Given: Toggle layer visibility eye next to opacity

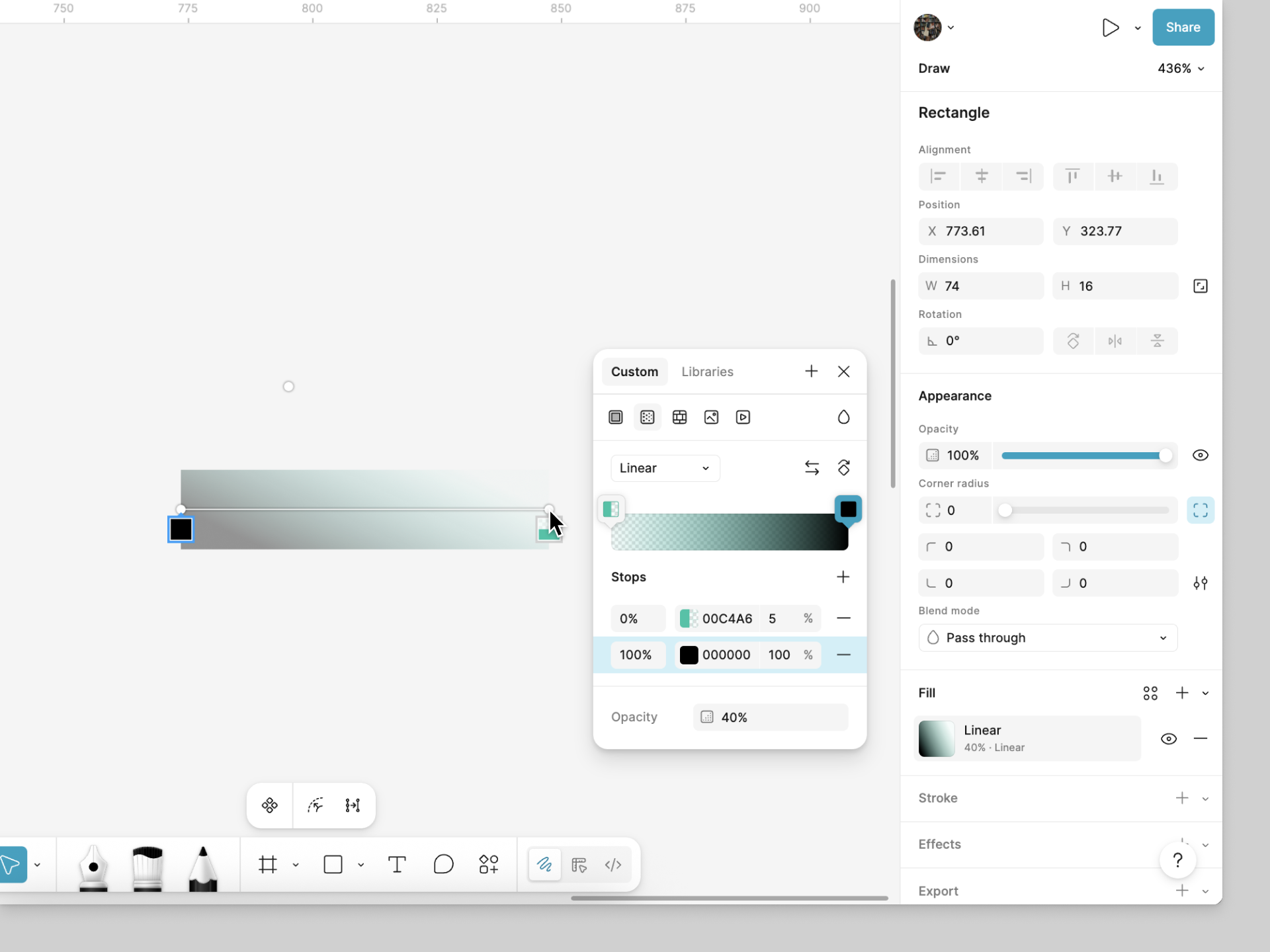Looking at the screenshot, I should click(1200, 456).
